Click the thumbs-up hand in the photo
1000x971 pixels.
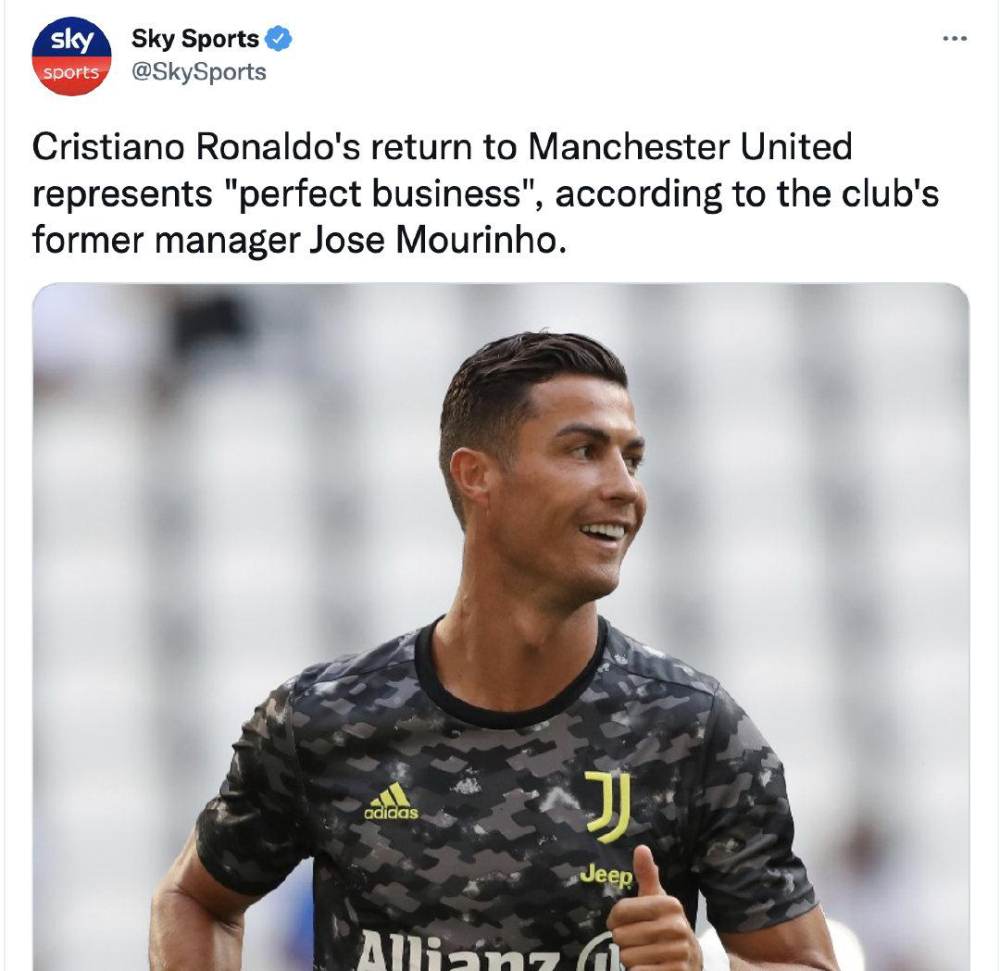point(652,912)
